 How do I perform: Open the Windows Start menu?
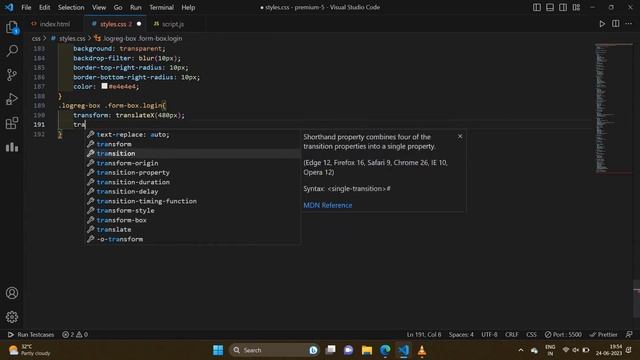218,350
